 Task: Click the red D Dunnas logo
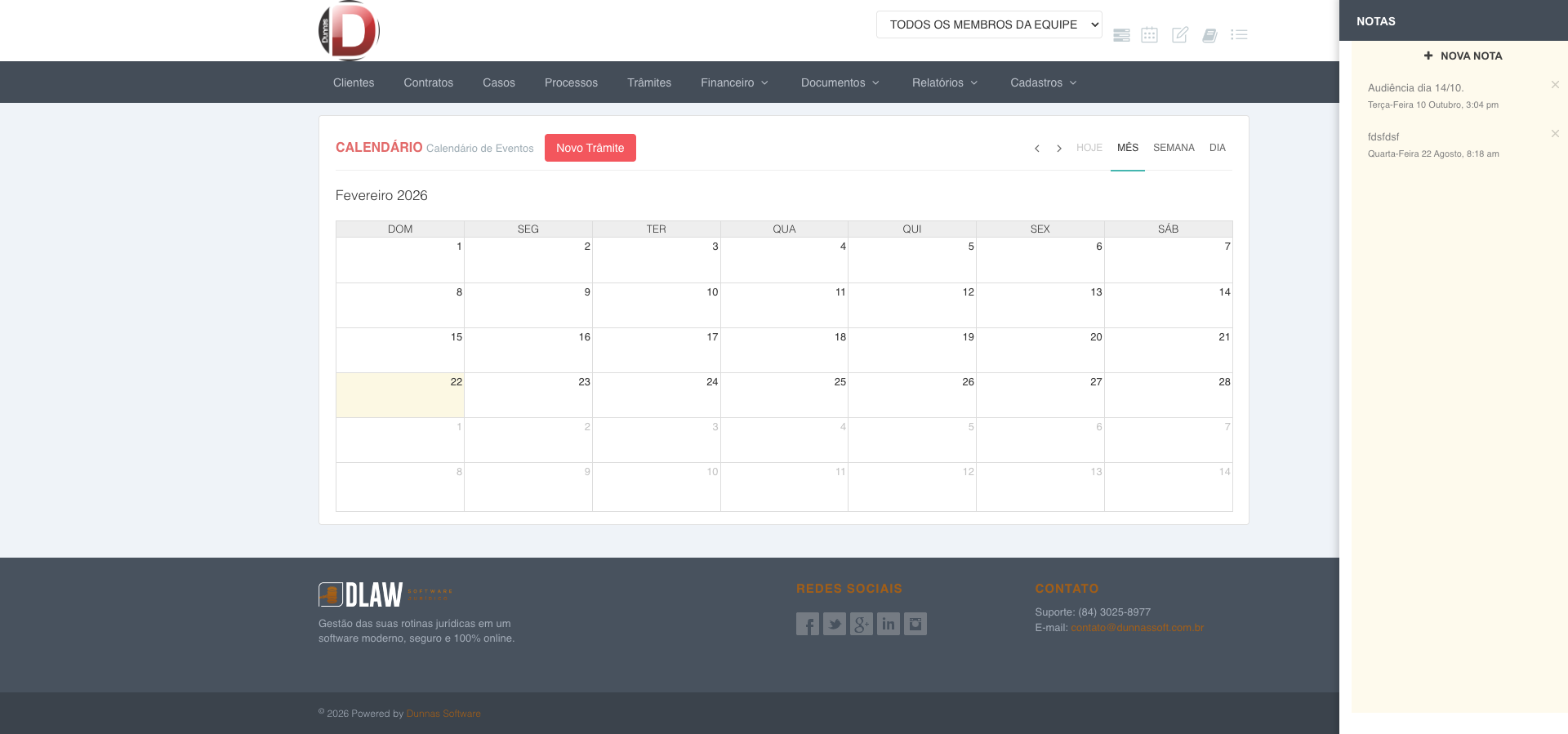pos(350,31)
